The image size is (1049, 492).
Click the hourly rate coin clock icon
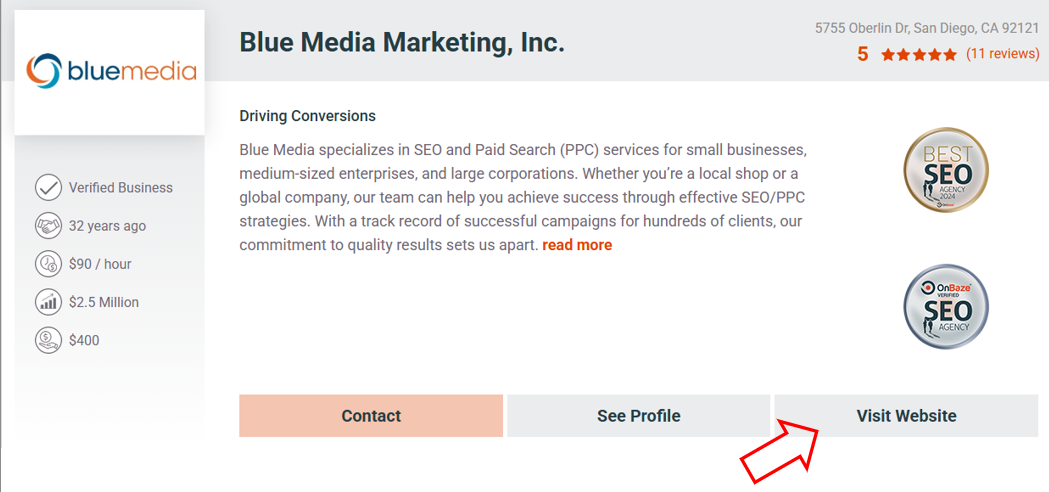click(48, 264)
